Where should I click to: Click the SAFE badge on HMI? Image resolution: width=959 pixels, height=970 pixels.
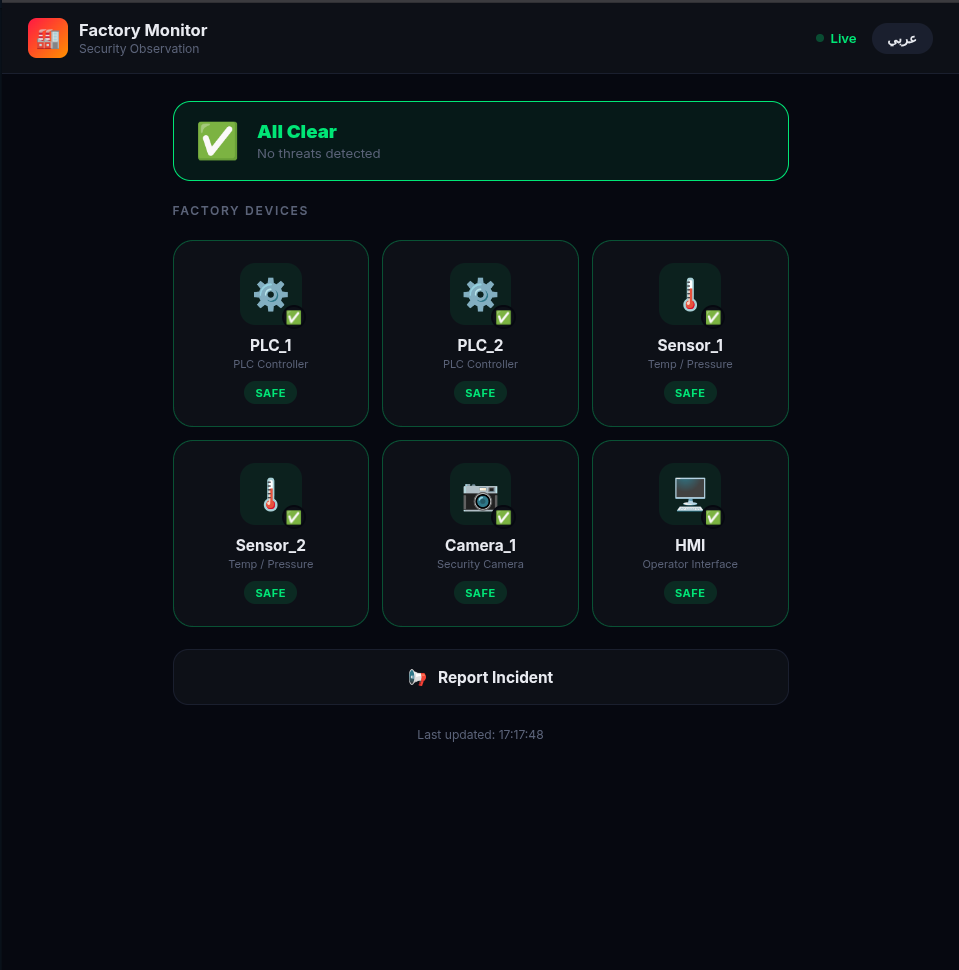(x=690, y=593)
